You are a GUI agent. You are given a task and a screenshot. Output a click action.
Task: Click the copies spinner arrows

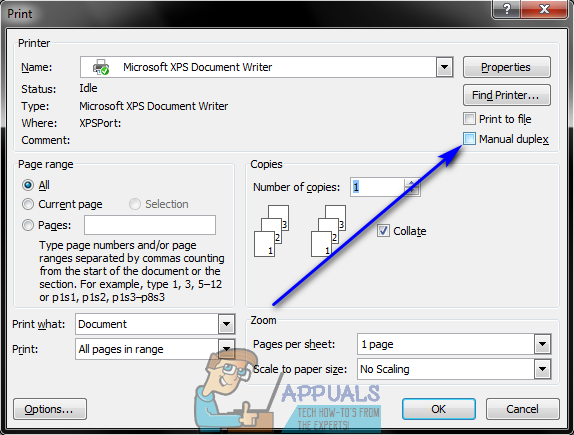(412, 187)
